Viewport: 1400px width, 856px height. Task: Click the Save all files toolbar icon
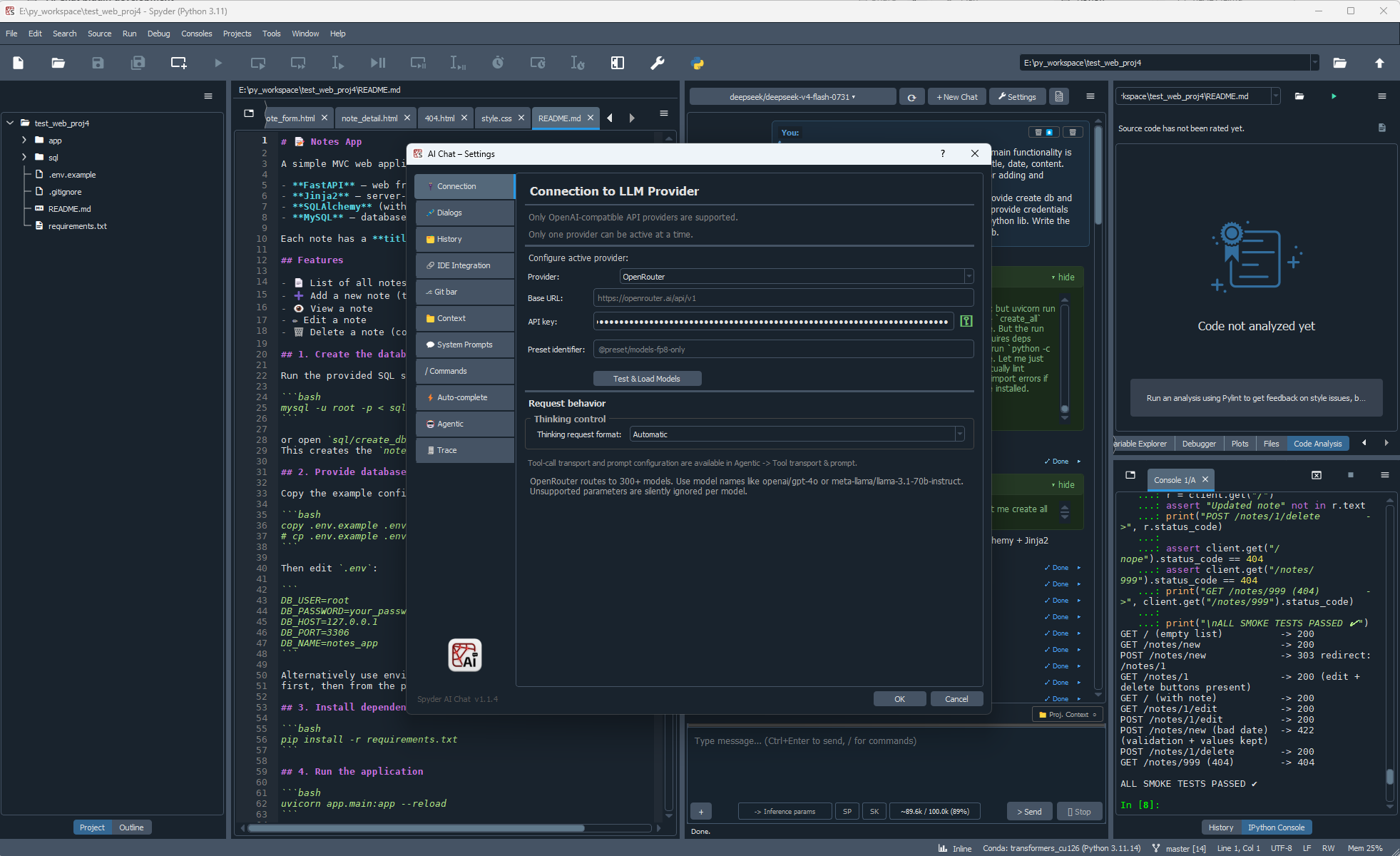point(138,63)
